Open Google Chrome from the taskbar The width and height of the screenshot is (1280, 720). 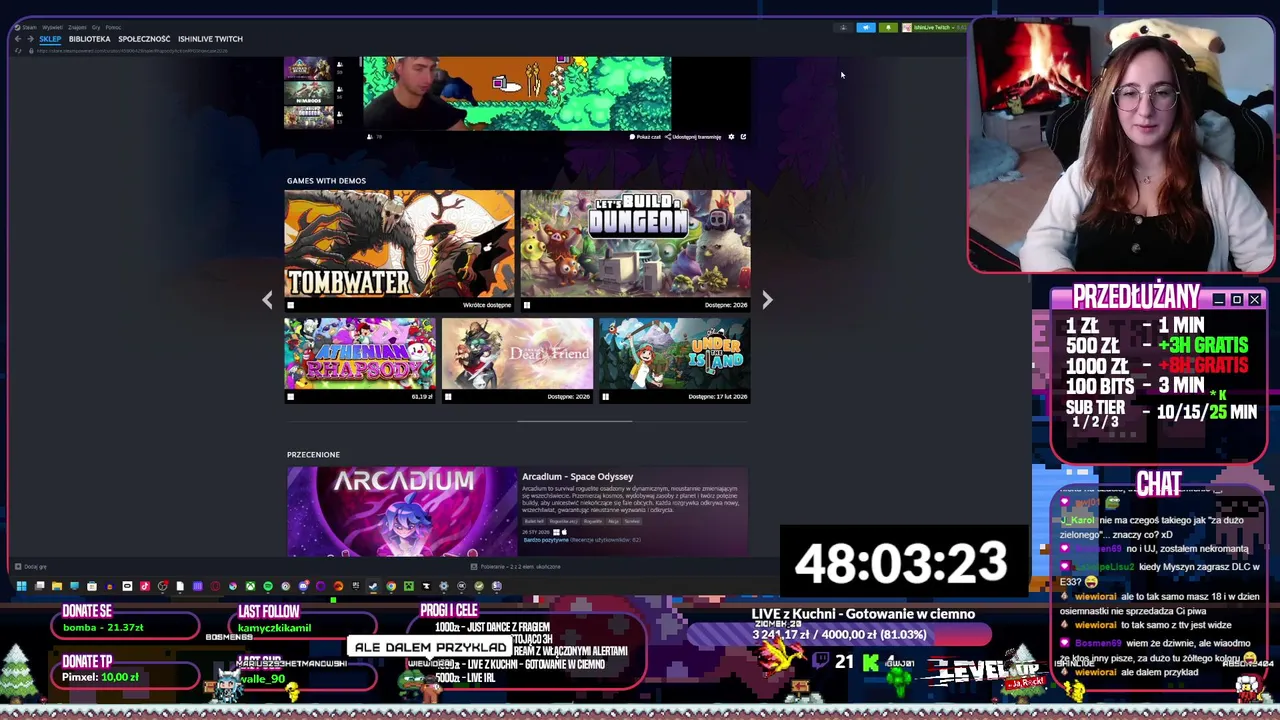pos(391,586)
